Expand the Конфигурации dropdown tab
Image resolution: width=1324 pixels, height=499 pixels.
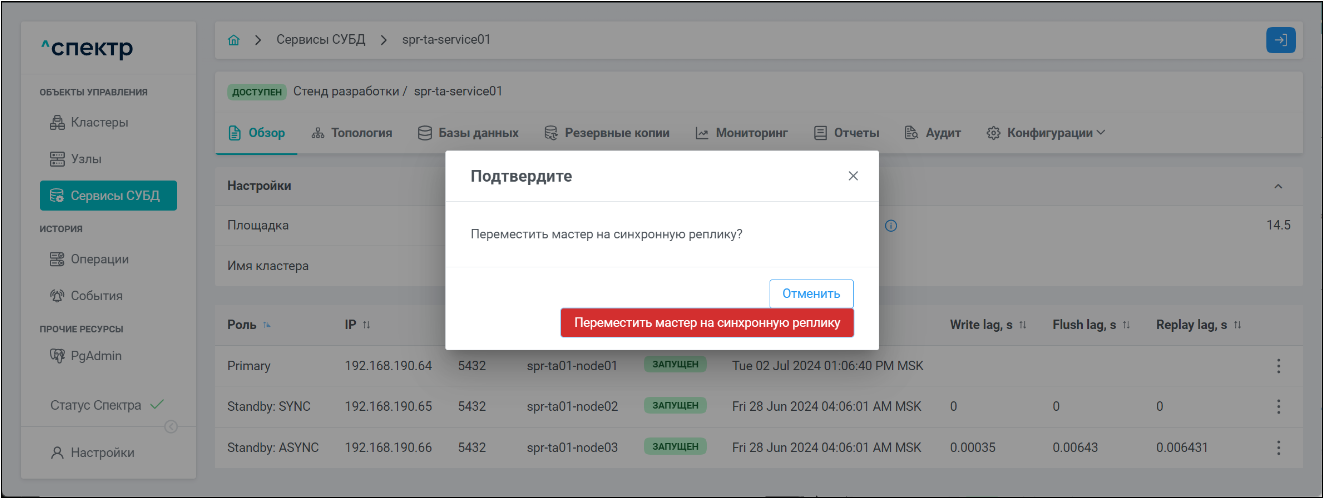[x=1046, y=132]
